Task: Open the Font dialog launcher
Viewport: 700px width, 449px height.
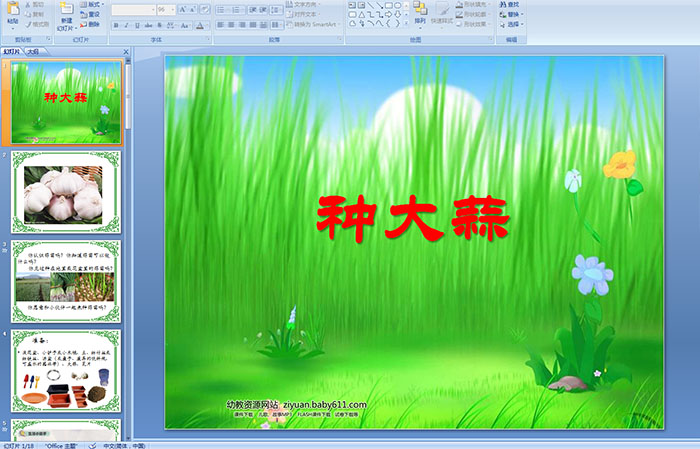Action: [x=208, y=40]
